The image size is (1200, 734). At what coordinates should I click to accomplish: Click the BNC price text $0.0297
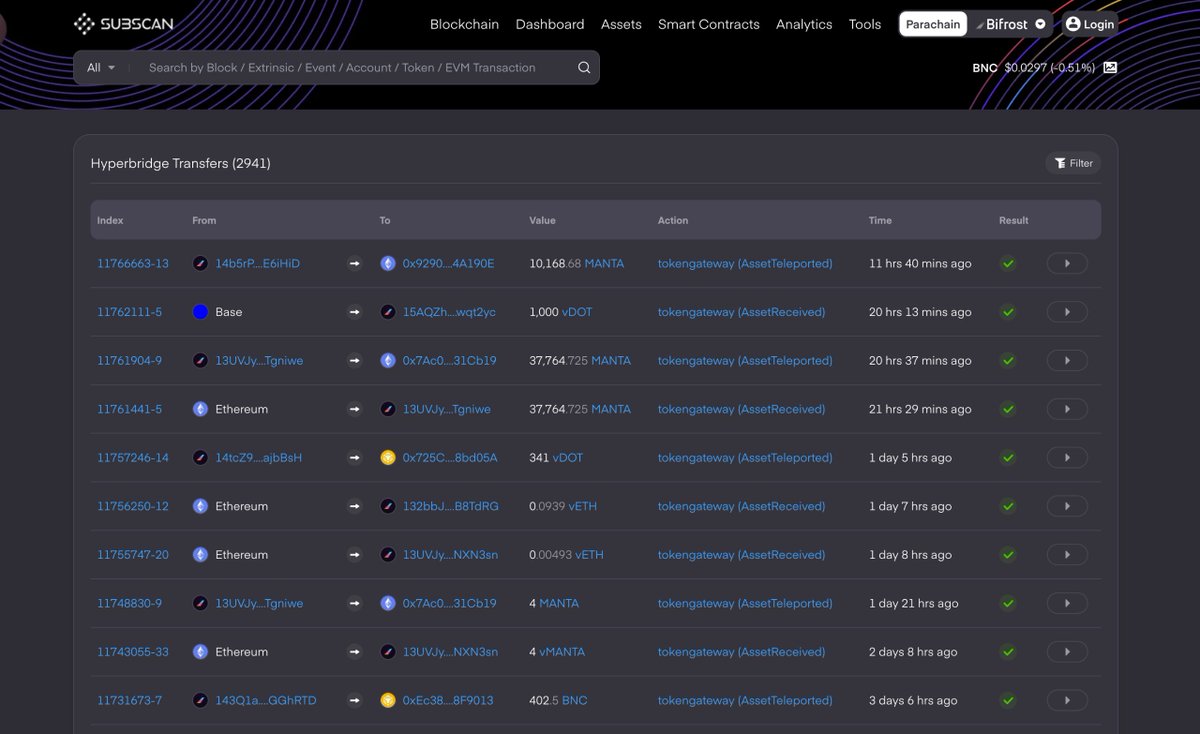tap(1025, 68)
